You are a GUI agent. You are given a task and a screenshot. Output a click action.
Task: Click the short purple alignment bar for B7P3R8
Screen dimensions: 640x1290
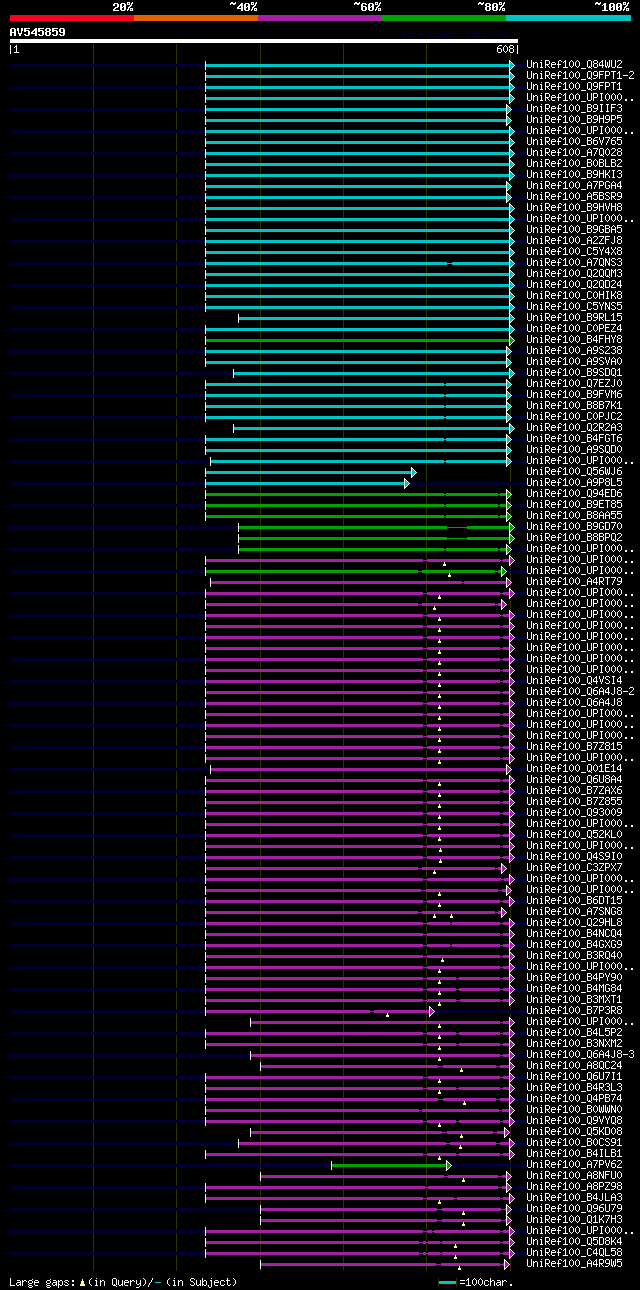(x=320, y=1010)
